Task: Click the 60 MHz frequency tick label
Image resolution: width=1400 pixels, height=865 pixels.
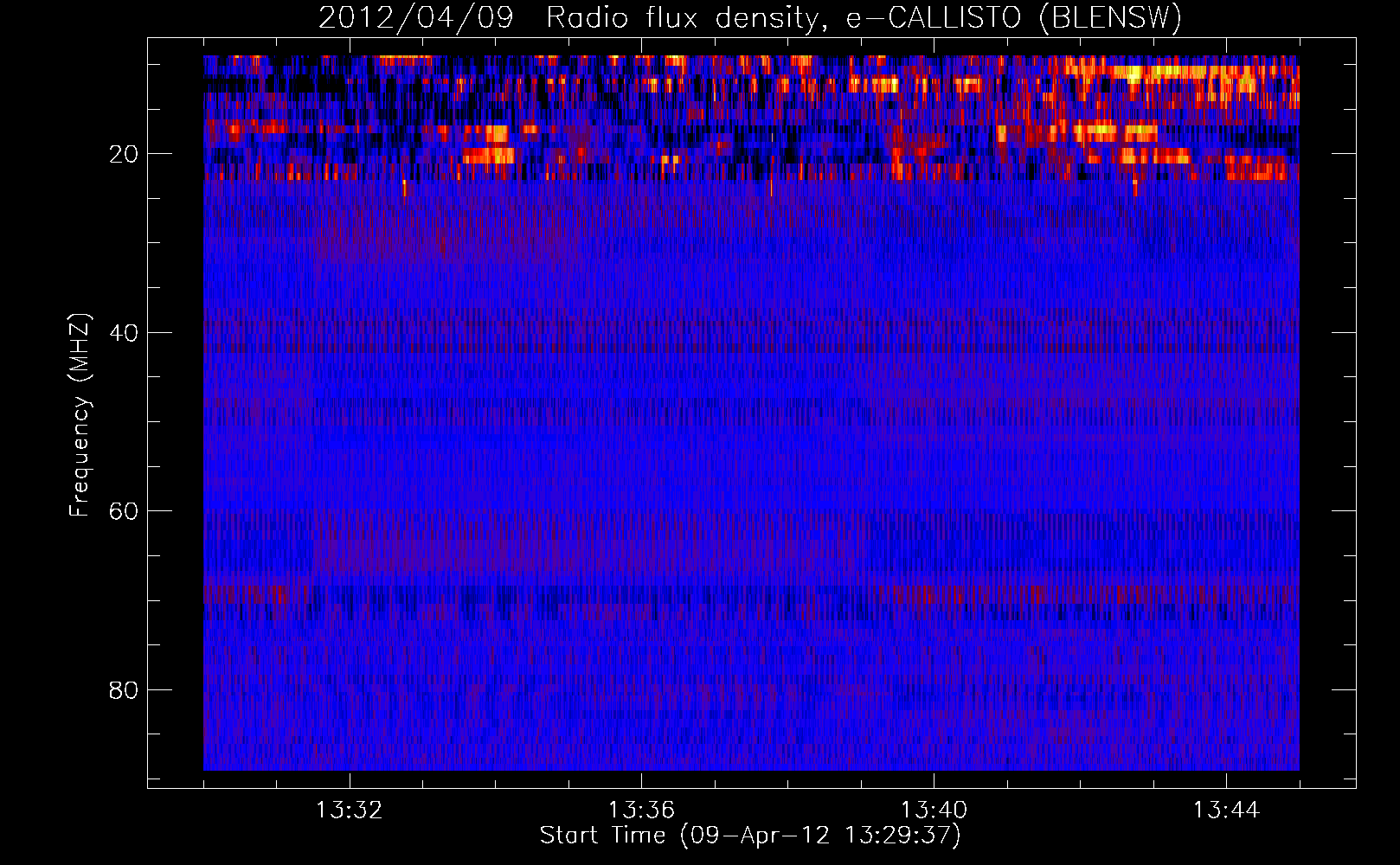Action: [x=124, y=511]
